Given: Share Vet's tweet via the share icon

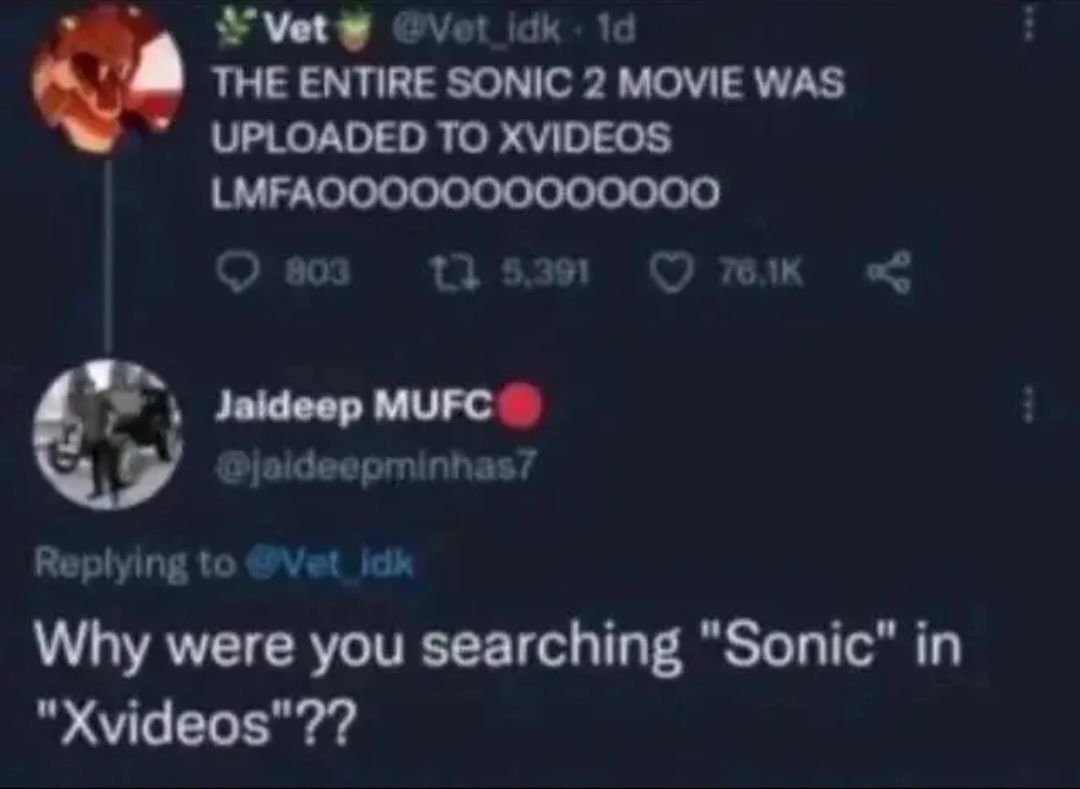Looking at the screenshot, I should [x=890, y=273].
